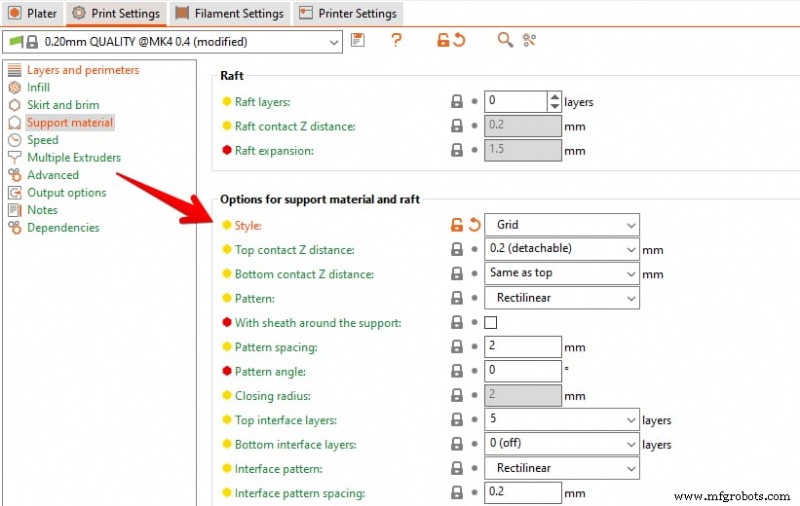The width and height of the screenshot is (800, 506).
Task: Open the Speed settings page
Action: coord(42,140)
